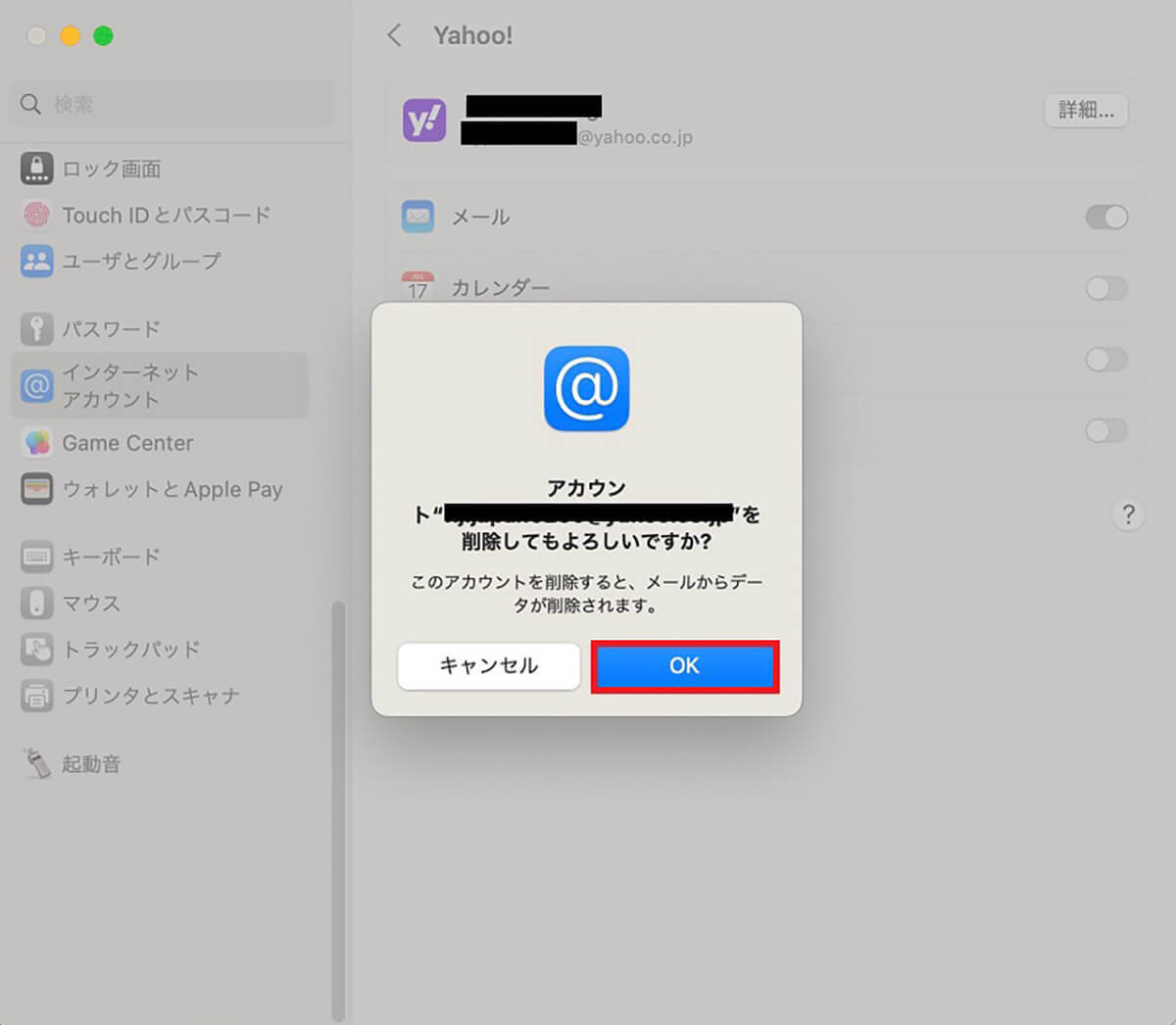Open Game Center colorful bubbles icon

(37, 443)
